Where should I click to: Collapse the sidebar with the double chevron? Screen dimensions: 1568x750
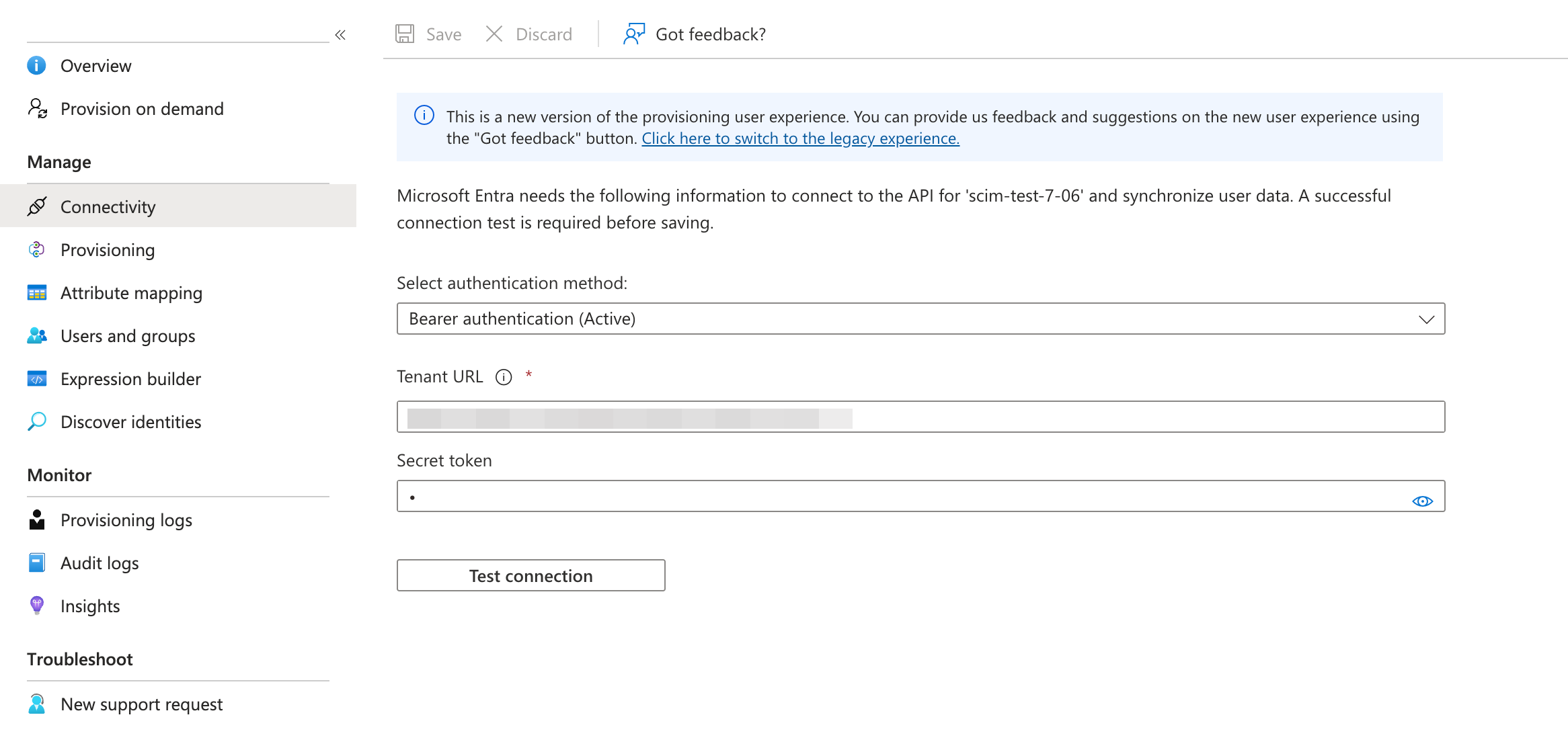[340, 35]
